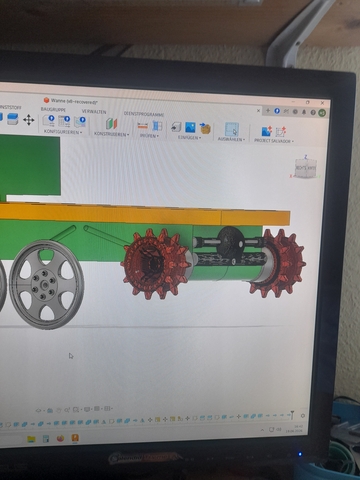The height and width of the screenshot is (480, 360).
Task: Switch to the Verwalten tab
Action: [94, 112]
